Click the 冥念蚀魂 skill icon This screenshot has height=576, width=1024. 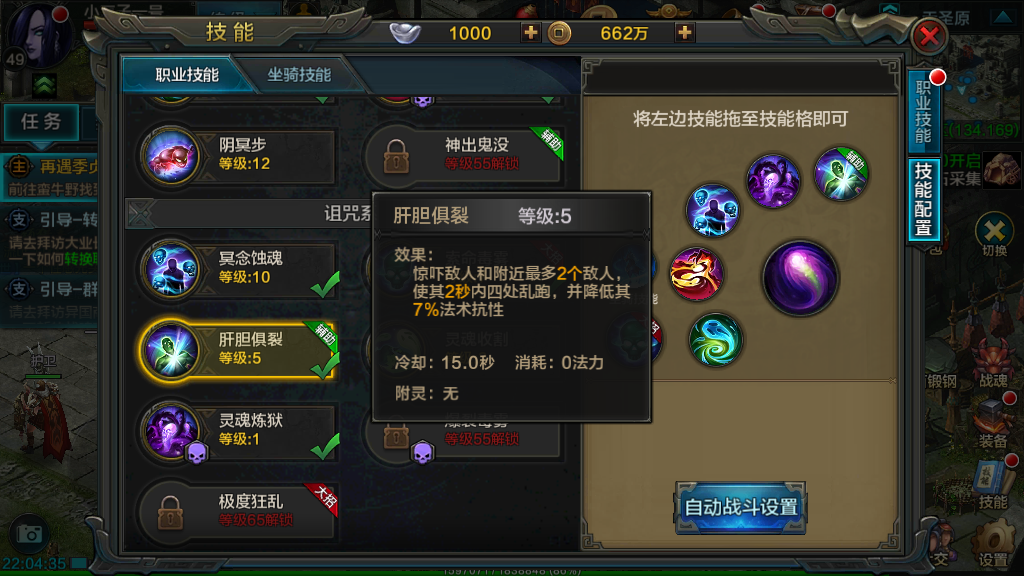point(171,270)
